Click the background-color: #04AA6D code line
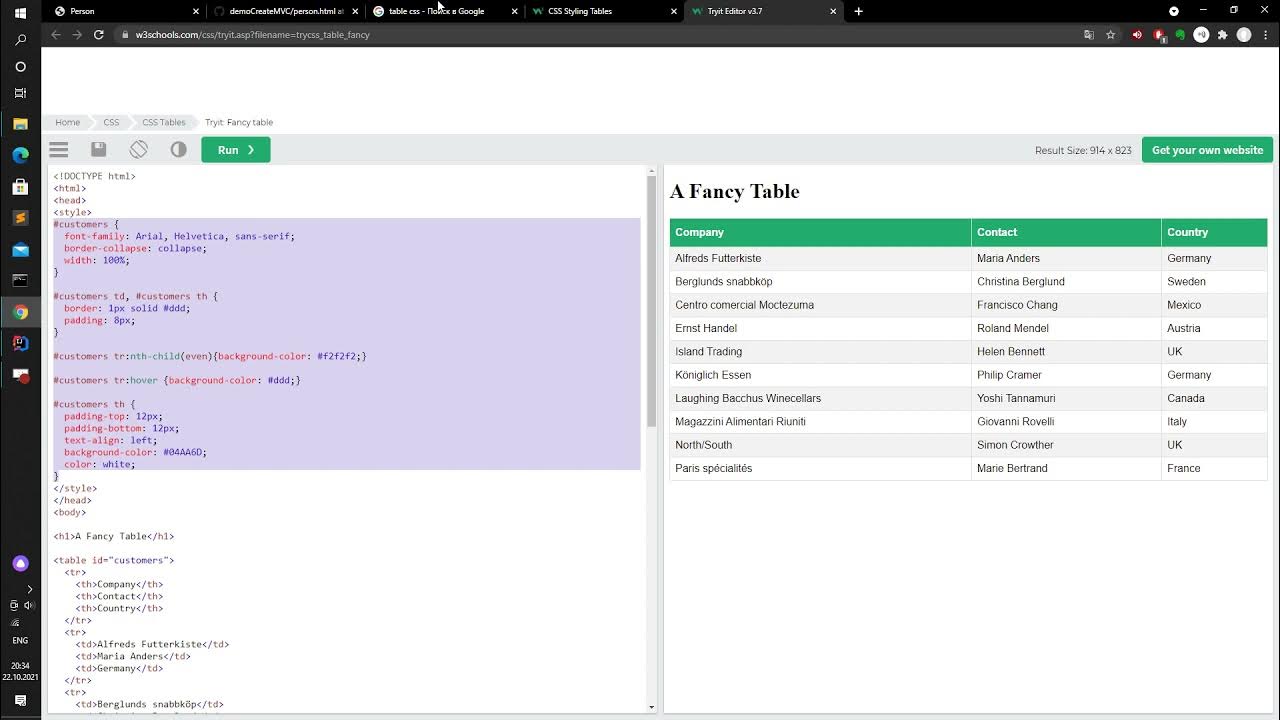Screen dimensions: 1280x720 pos(135,452)
